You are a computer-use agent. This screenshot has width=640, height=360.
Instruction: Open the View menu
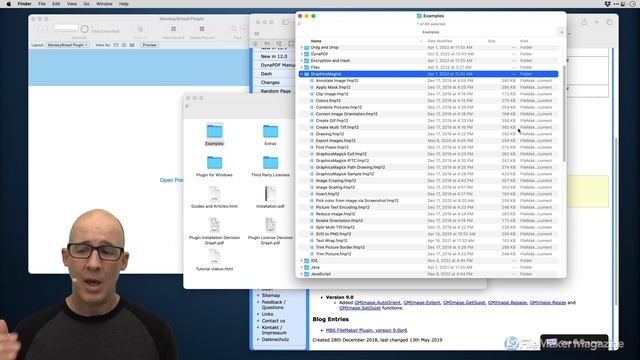click(x=71, y=4)
